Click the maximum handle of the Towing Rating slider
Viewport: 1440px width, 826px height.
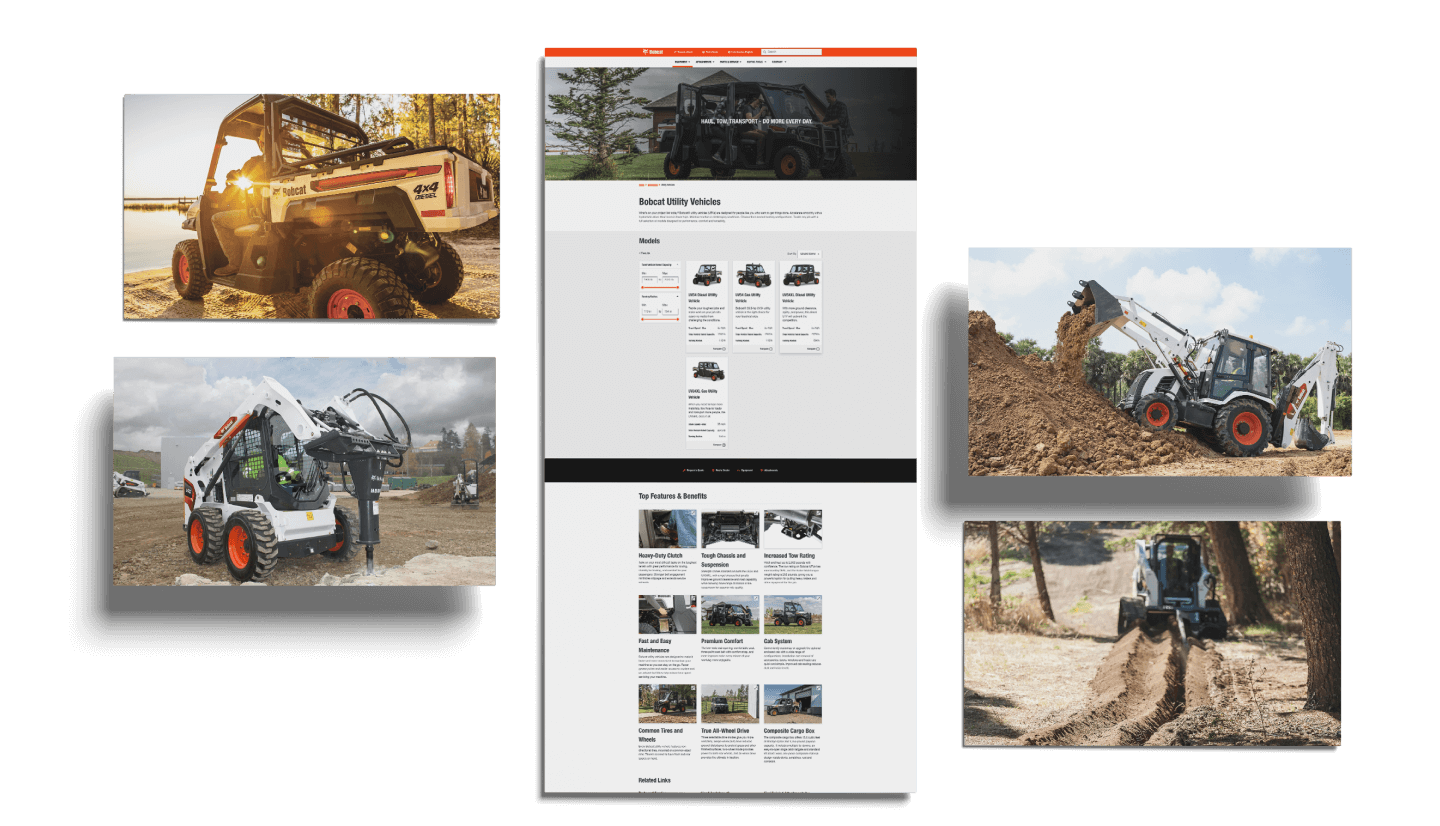678,321
